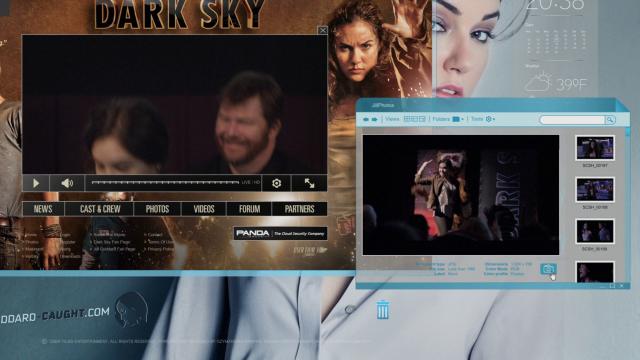Open the FORUM tab
Viewport: 640px width, 360px height.
pos(249,209)
